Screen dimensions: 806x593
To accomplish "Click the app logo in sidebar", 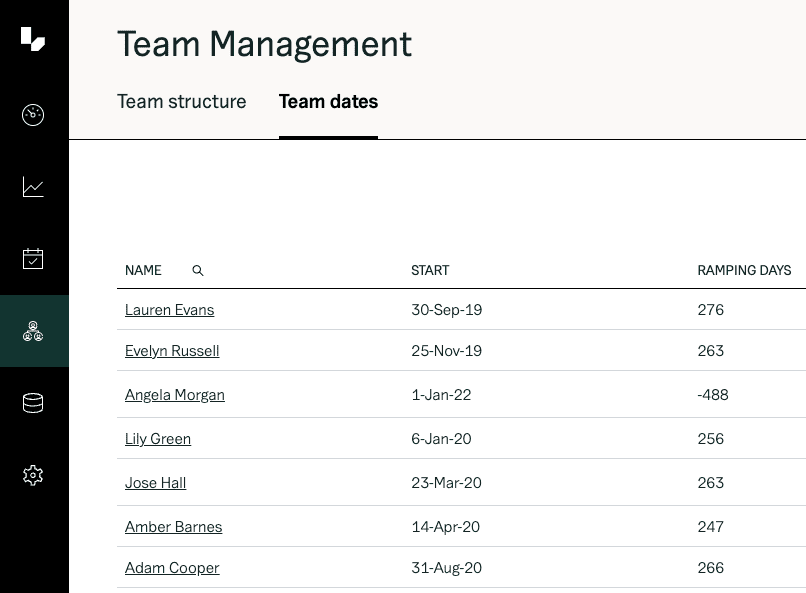I will point(33,39).
